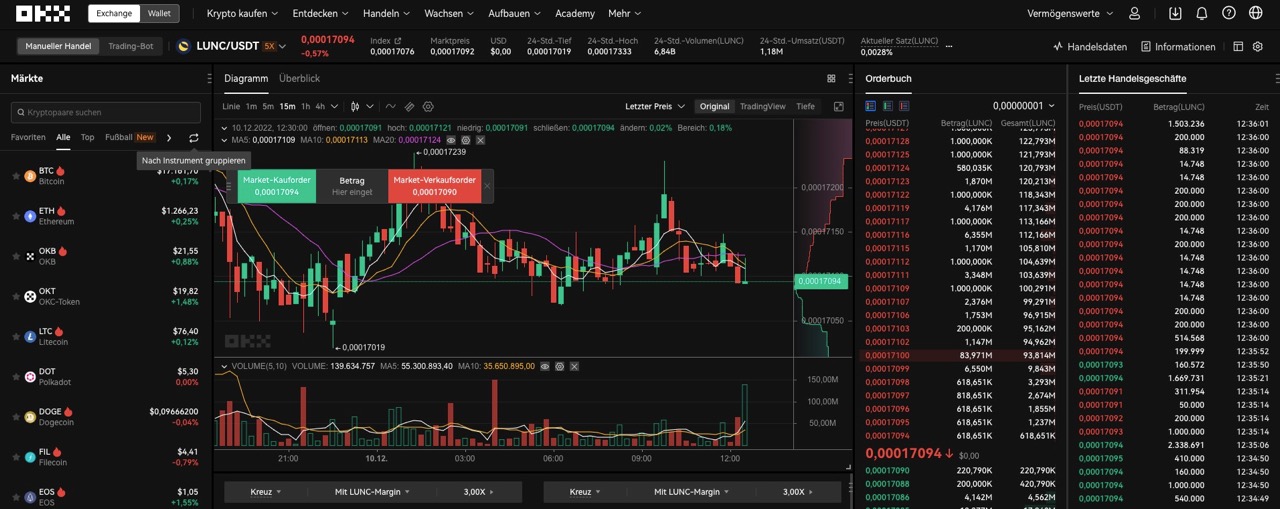
Task: Click the Market-Verkaufsorder button
Action: coord(434,186)
